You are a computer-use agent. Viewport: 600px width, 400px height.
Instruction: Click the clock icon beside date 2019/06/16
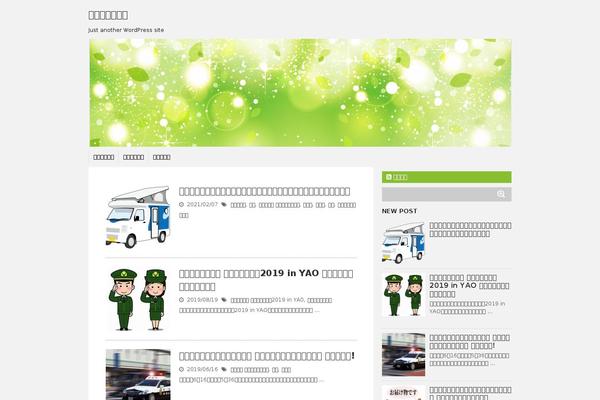pyautogui.click(x=181, y=370)
